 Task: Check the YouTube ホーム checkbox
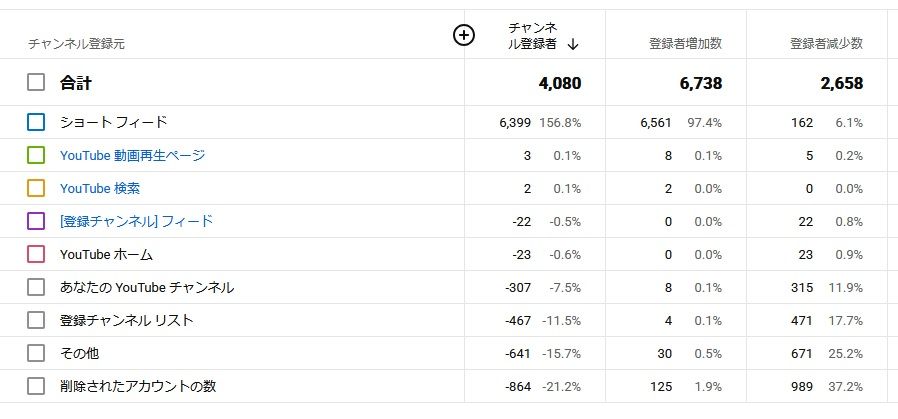(x=36, y=254)
